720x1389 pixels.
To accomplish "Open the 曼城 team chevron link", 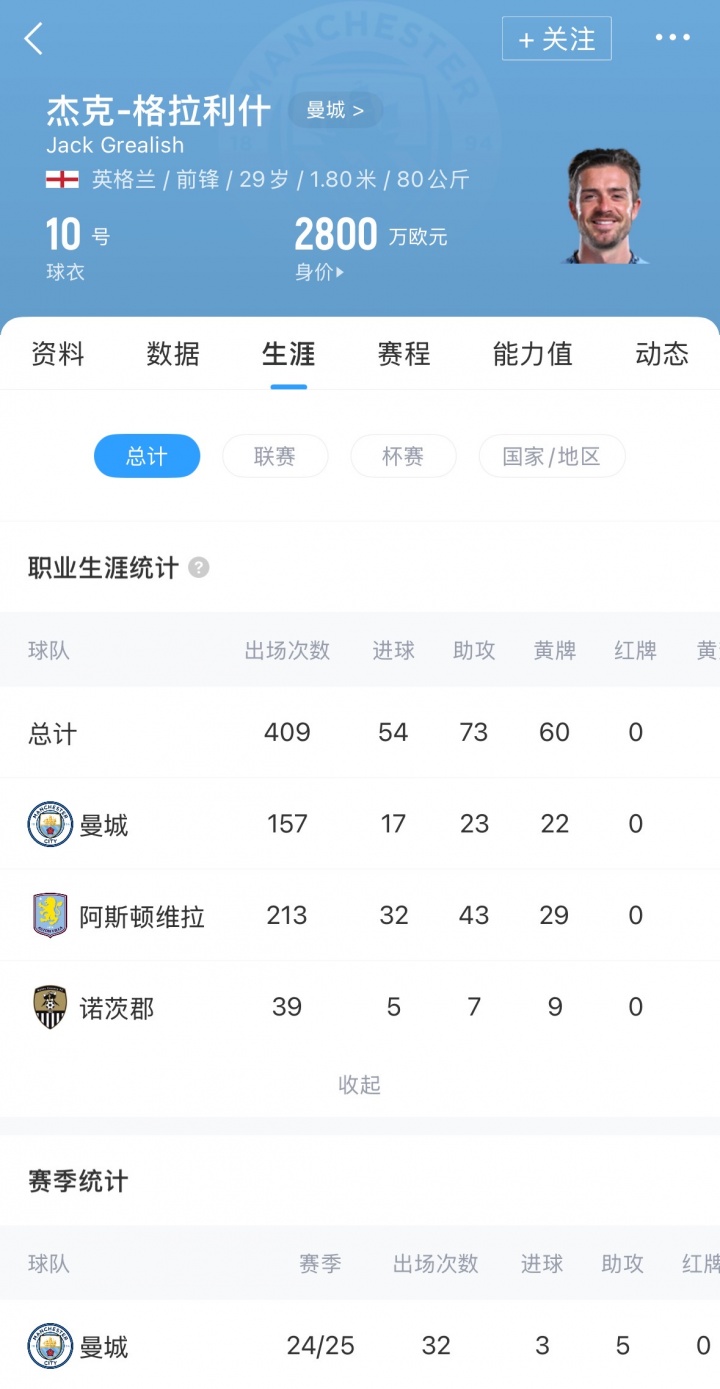I will 335,110.
